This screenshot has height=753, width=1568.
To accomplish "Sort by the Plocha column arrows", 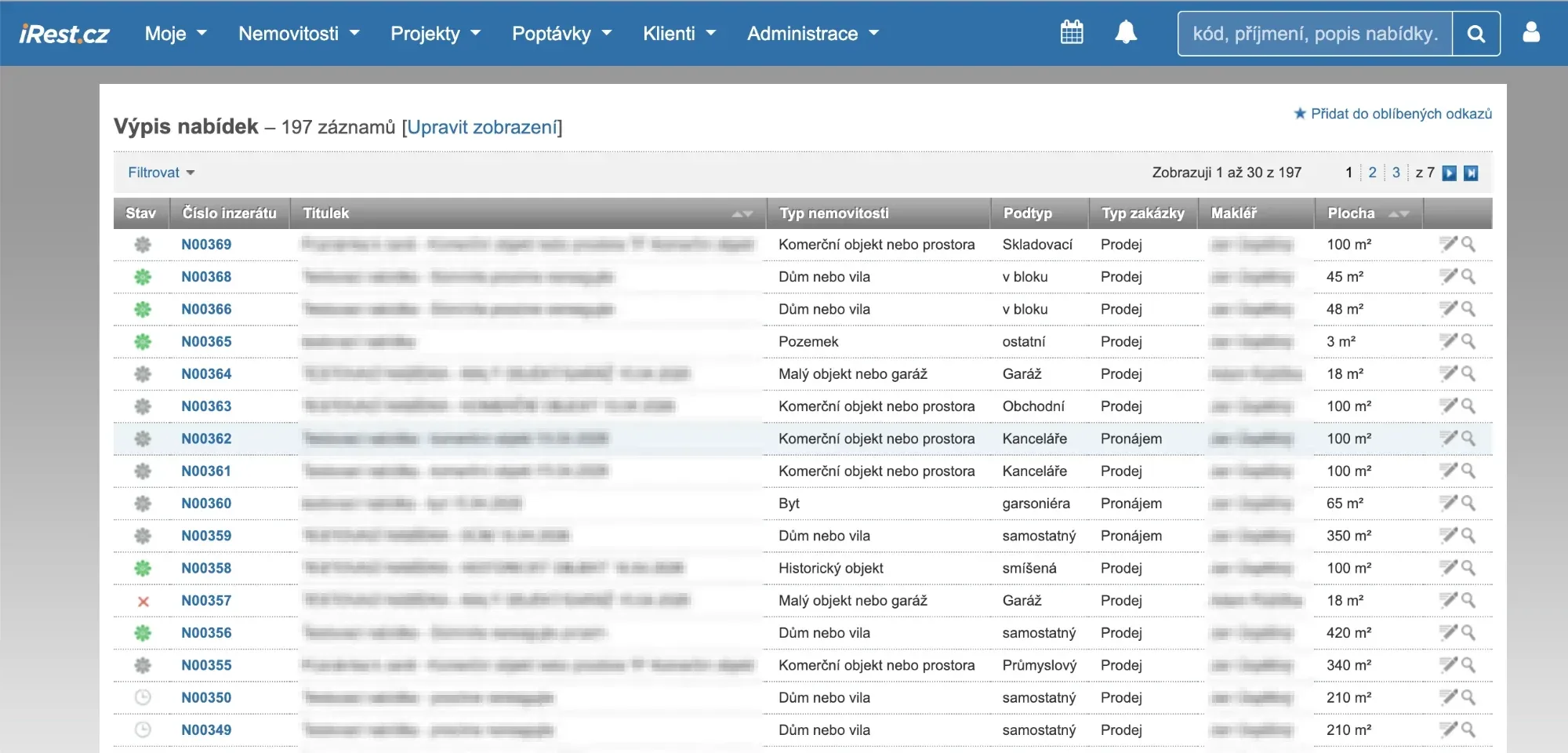I will click(1399, 213).
